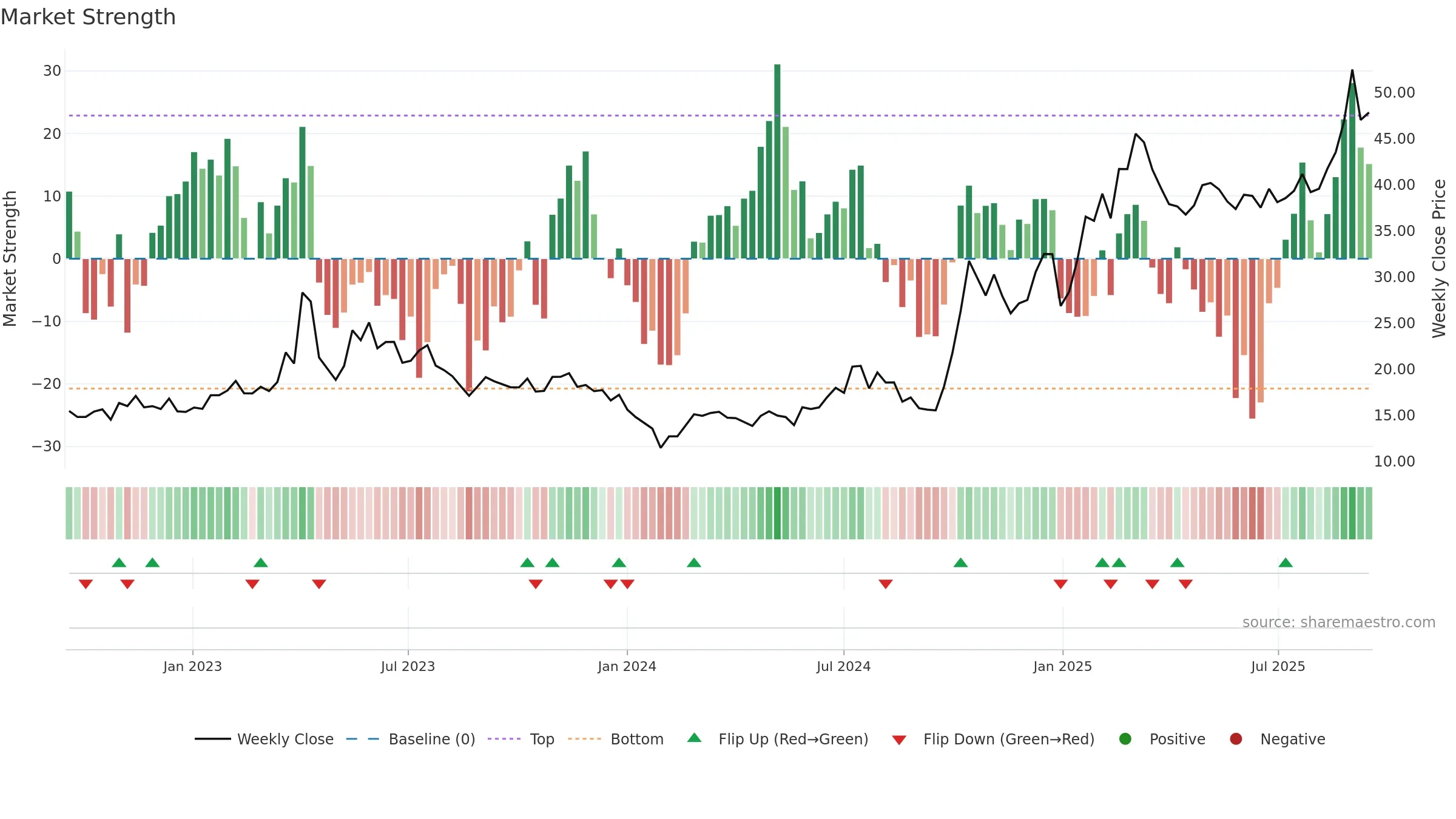The width and height of the screenshot is (1456, 819).
Task: Click the Bottom legend label
Action: 637,739
